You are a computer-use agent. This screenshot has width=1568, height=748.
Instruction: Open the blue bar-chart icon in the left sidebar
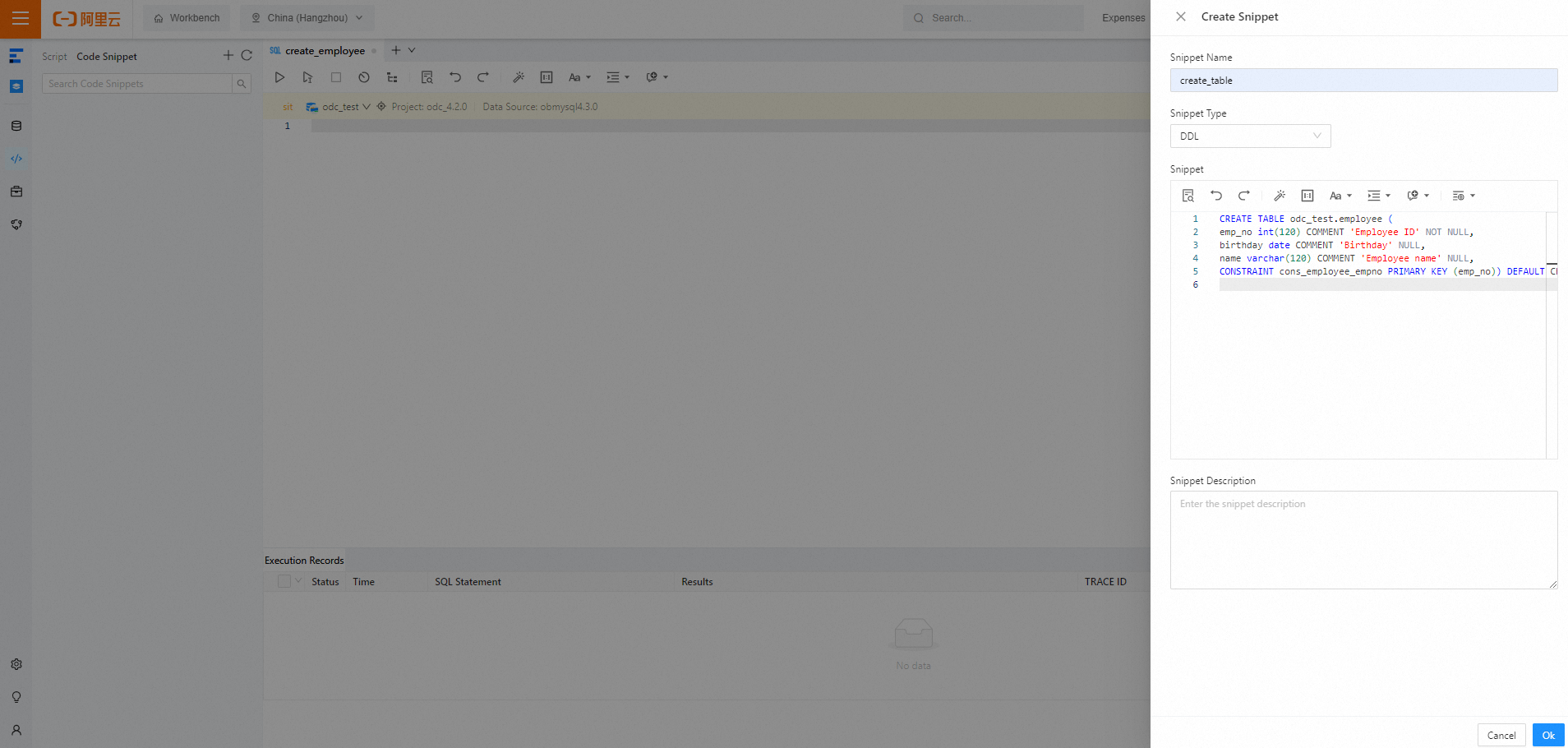[16, 57]
